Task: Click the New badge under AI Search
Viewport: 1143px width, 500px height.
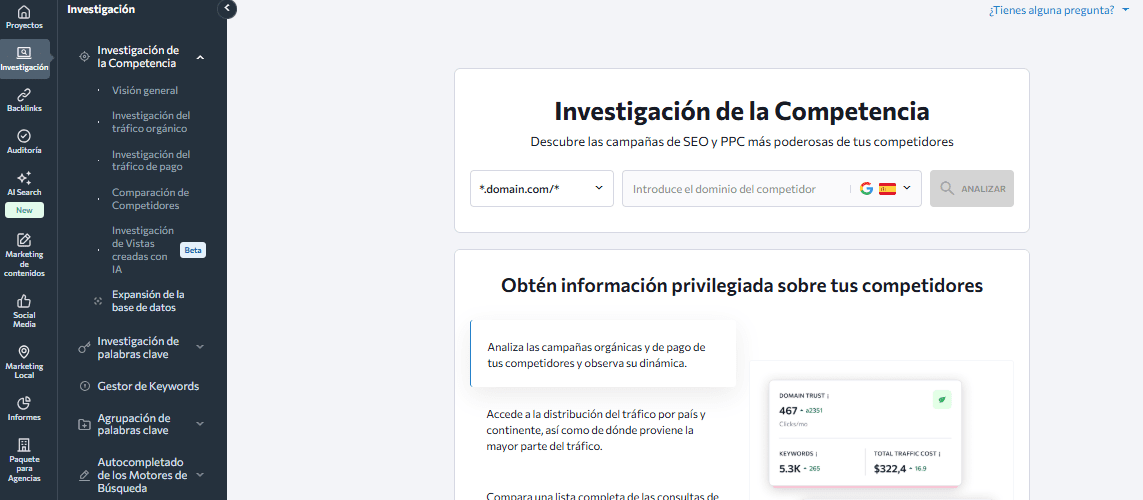Action: 24,210
